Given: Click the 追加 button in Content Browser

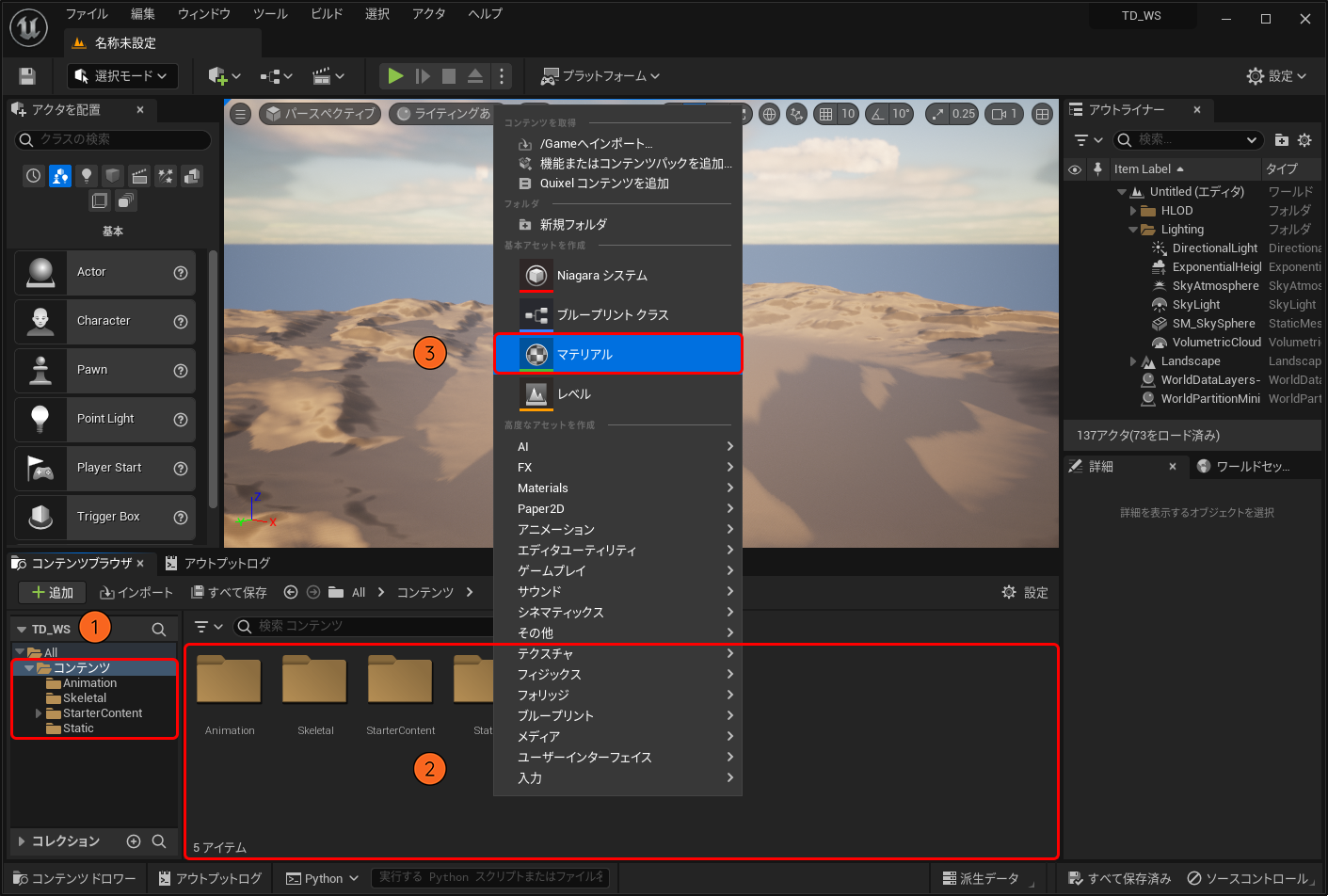Looking at the screenshot, I should pyautogui.click(x=53, y=593).
